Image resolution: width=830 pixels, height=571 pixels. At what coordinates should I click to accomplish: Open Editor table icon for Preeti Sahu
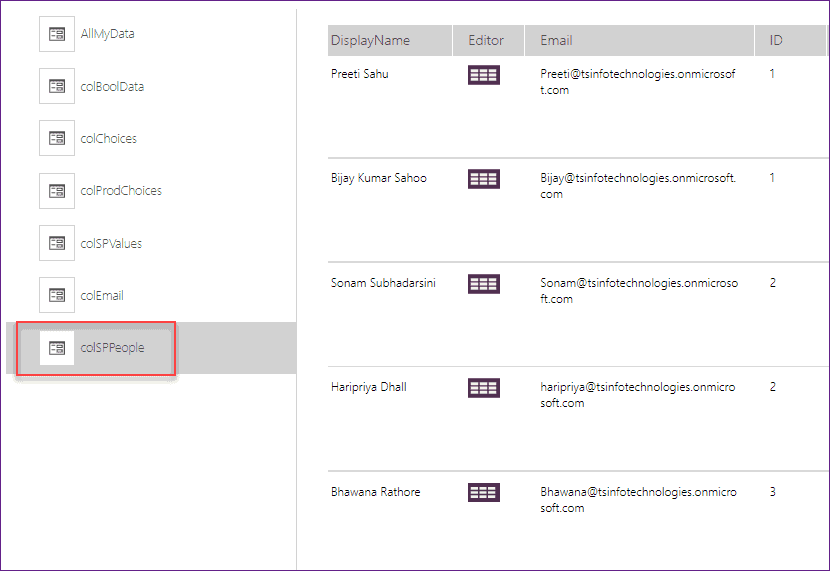pos(483,75)
